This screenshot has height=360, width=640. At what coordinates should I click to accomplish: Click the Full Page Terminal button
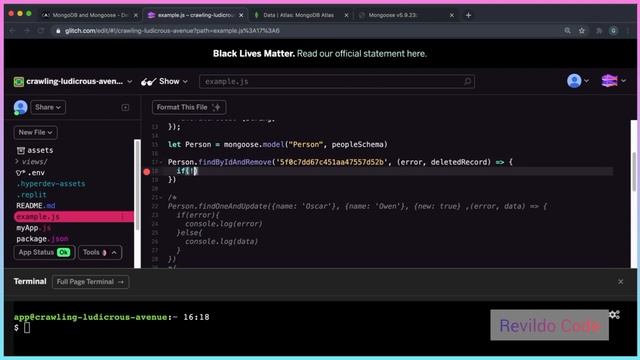(90, 282)
